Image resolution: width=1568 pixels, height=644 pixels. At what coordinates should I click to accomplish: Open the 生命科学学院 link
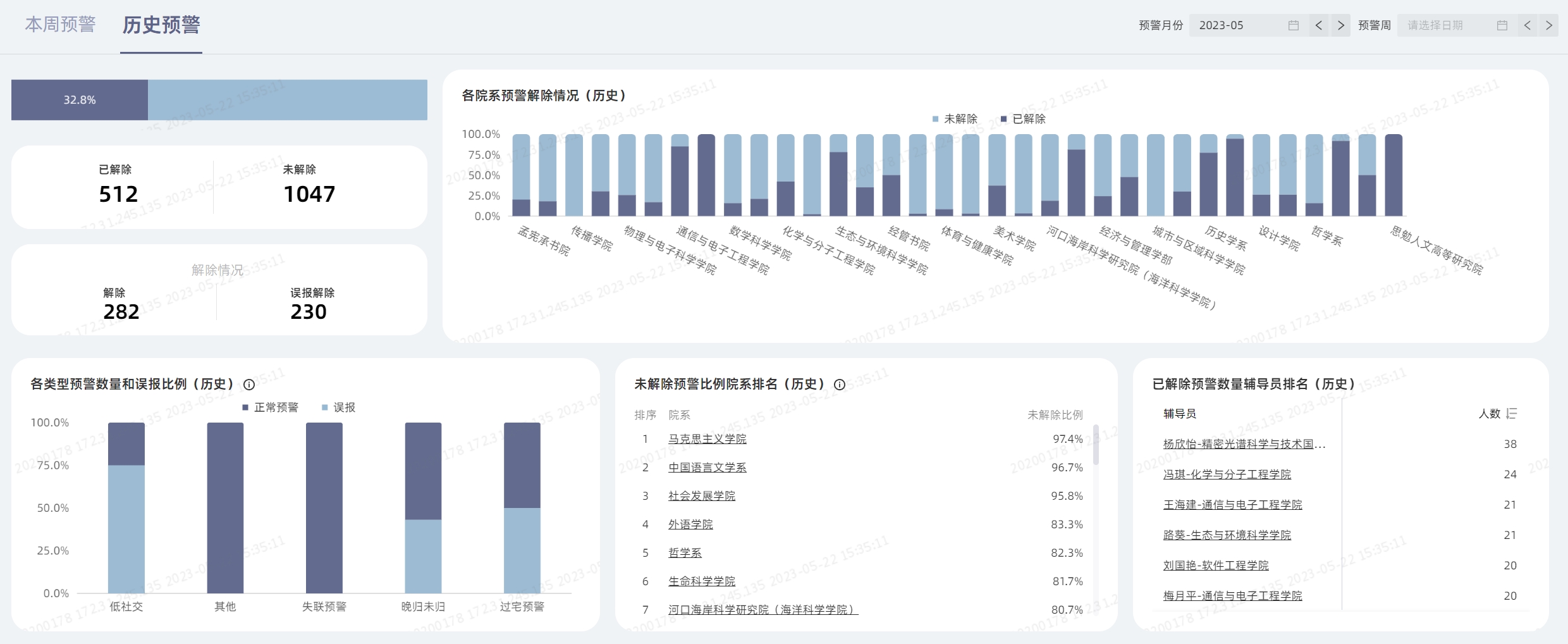pyautogui.click(x=702, y=581)
